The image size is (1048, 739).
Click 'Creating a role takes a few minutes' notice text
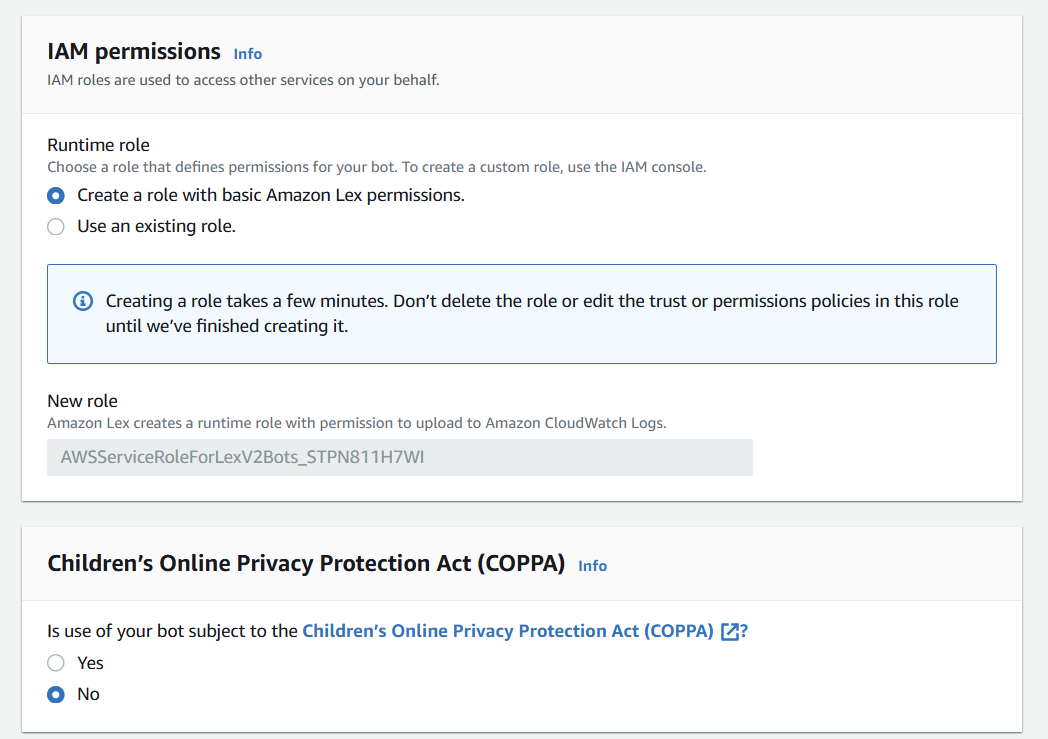point(532,313)
